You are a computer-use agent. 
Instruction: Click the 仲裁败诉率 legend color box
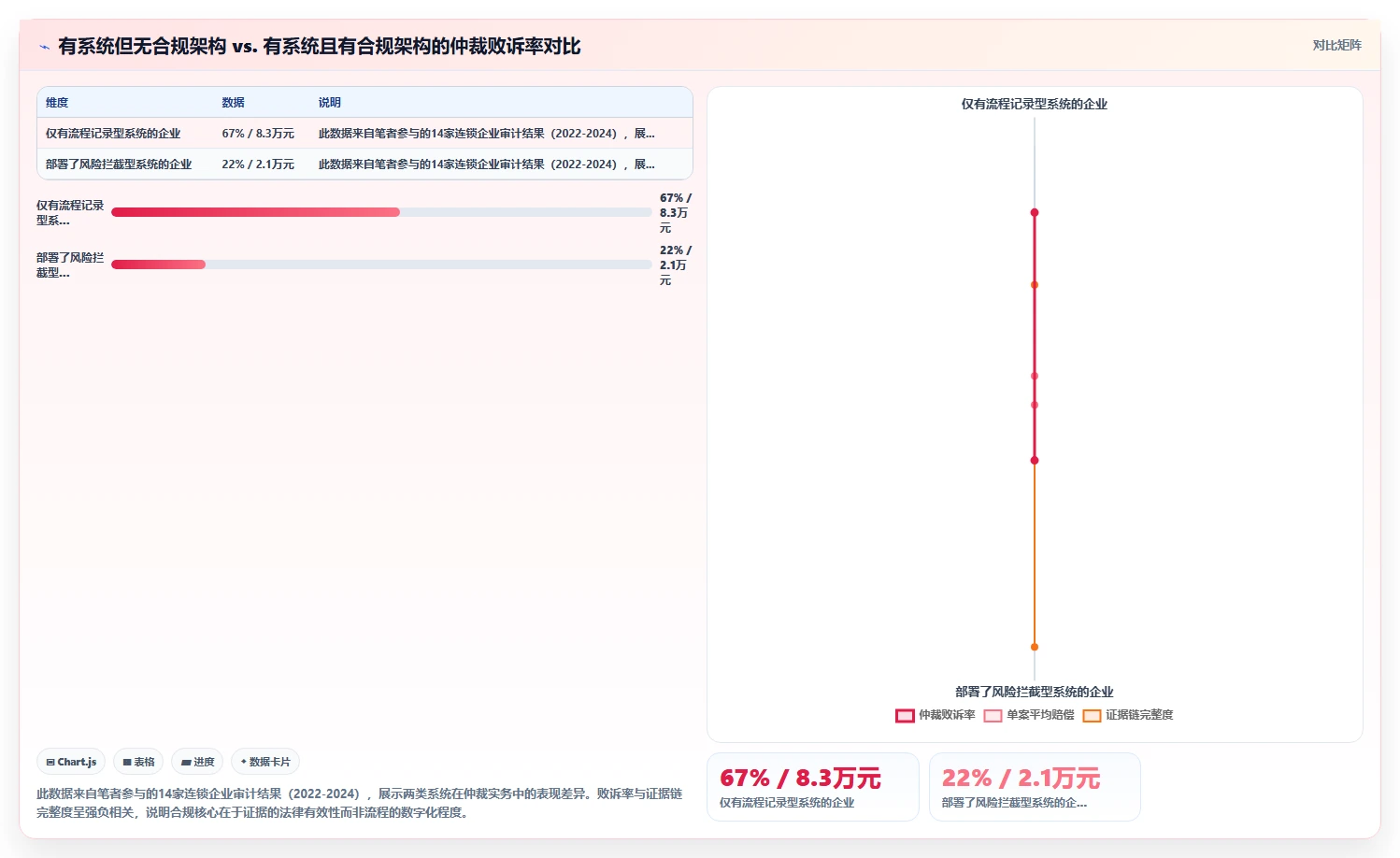pos(905,716)
